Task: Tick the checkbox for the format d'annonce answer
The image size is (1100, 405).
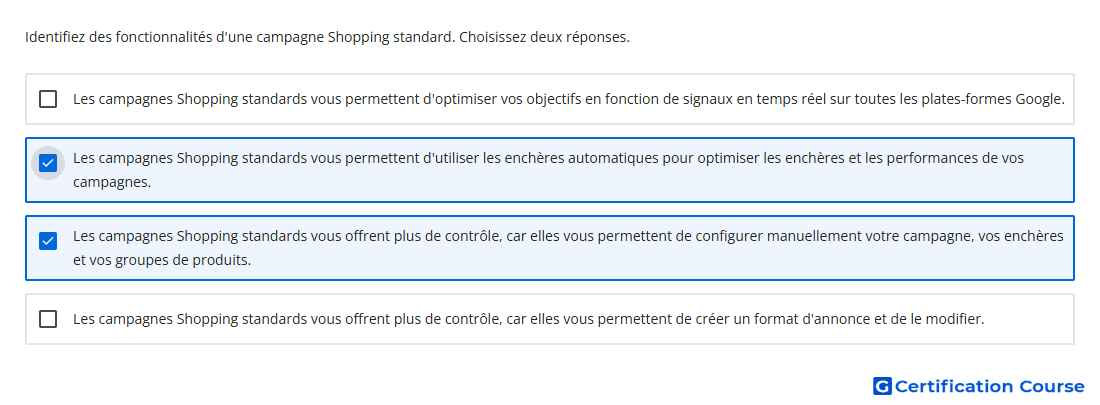Action: coord(48,319)
